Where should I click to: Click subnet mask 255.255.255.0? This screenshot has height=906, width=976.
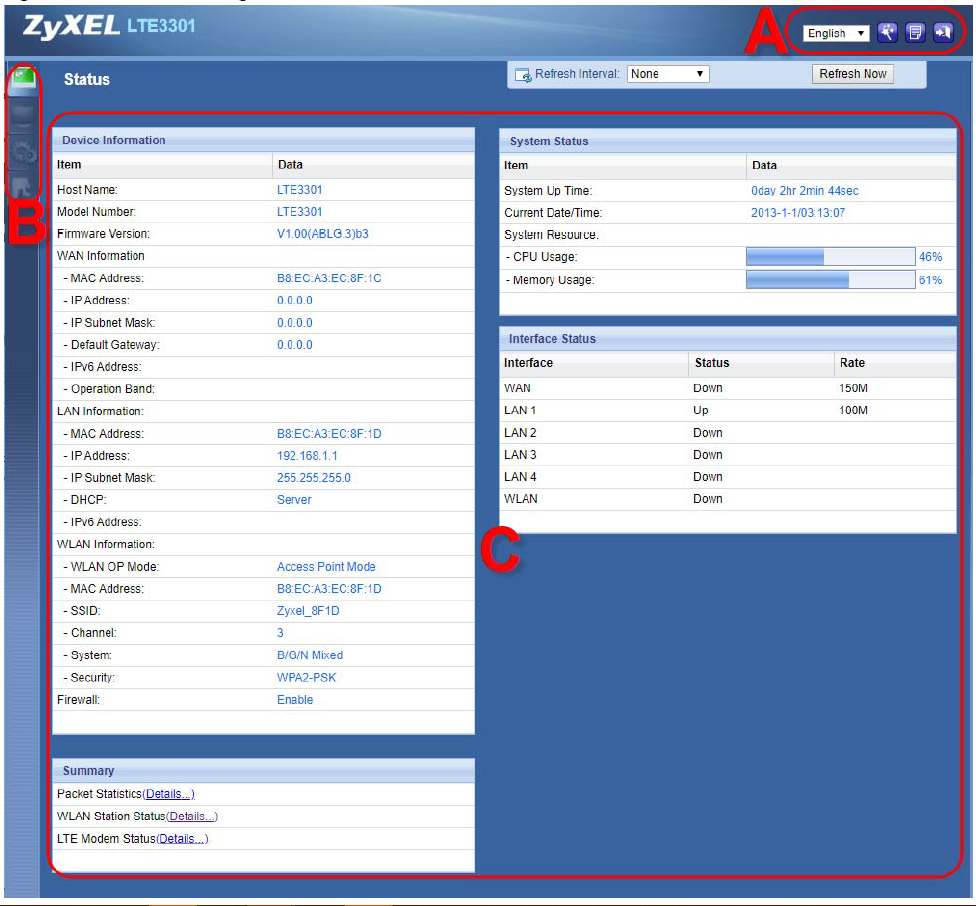pyautogui.click(x=314, y=478)
